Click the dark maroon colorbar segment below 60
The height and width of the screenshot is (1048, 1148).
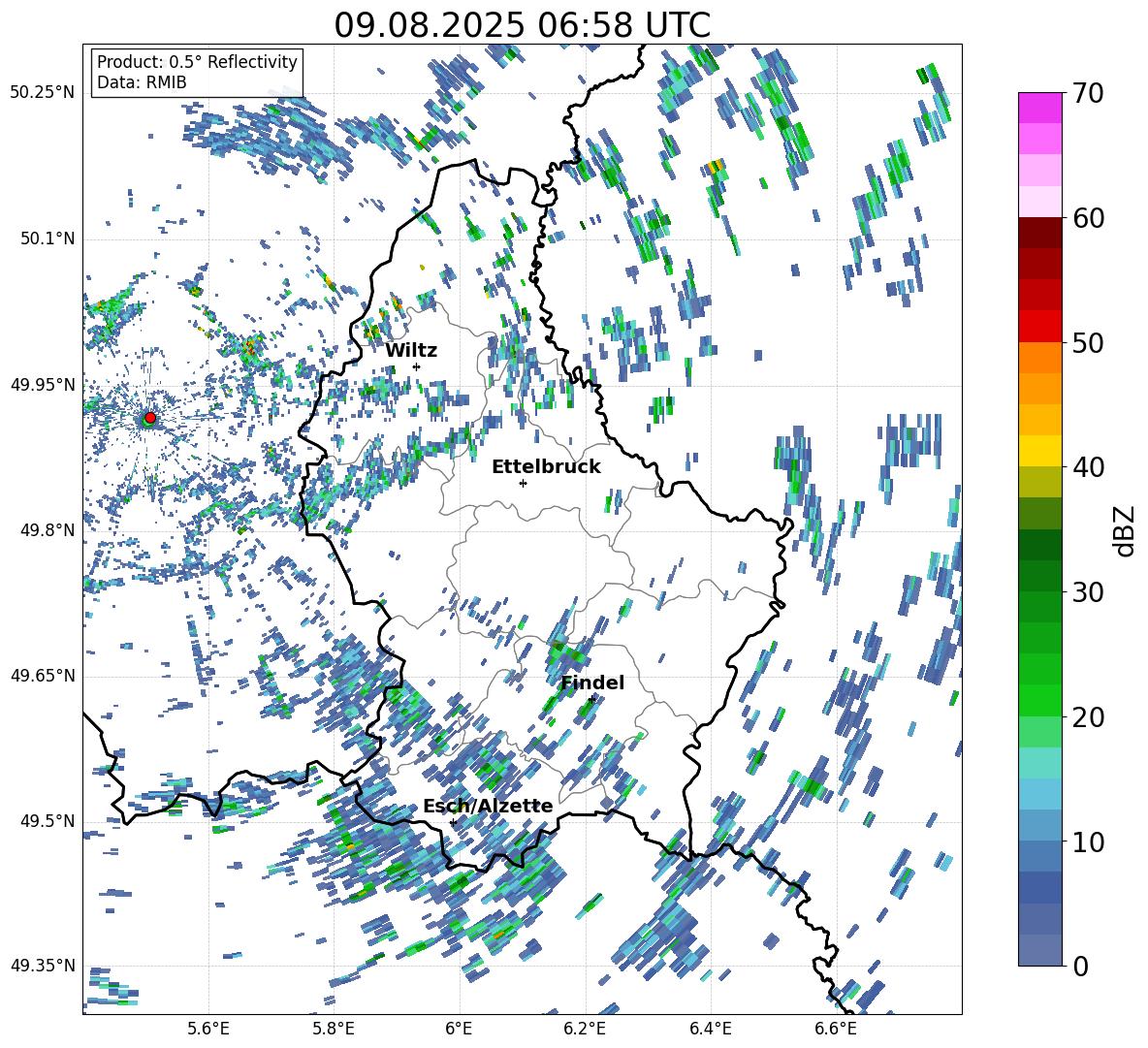tap(1040, 233)
